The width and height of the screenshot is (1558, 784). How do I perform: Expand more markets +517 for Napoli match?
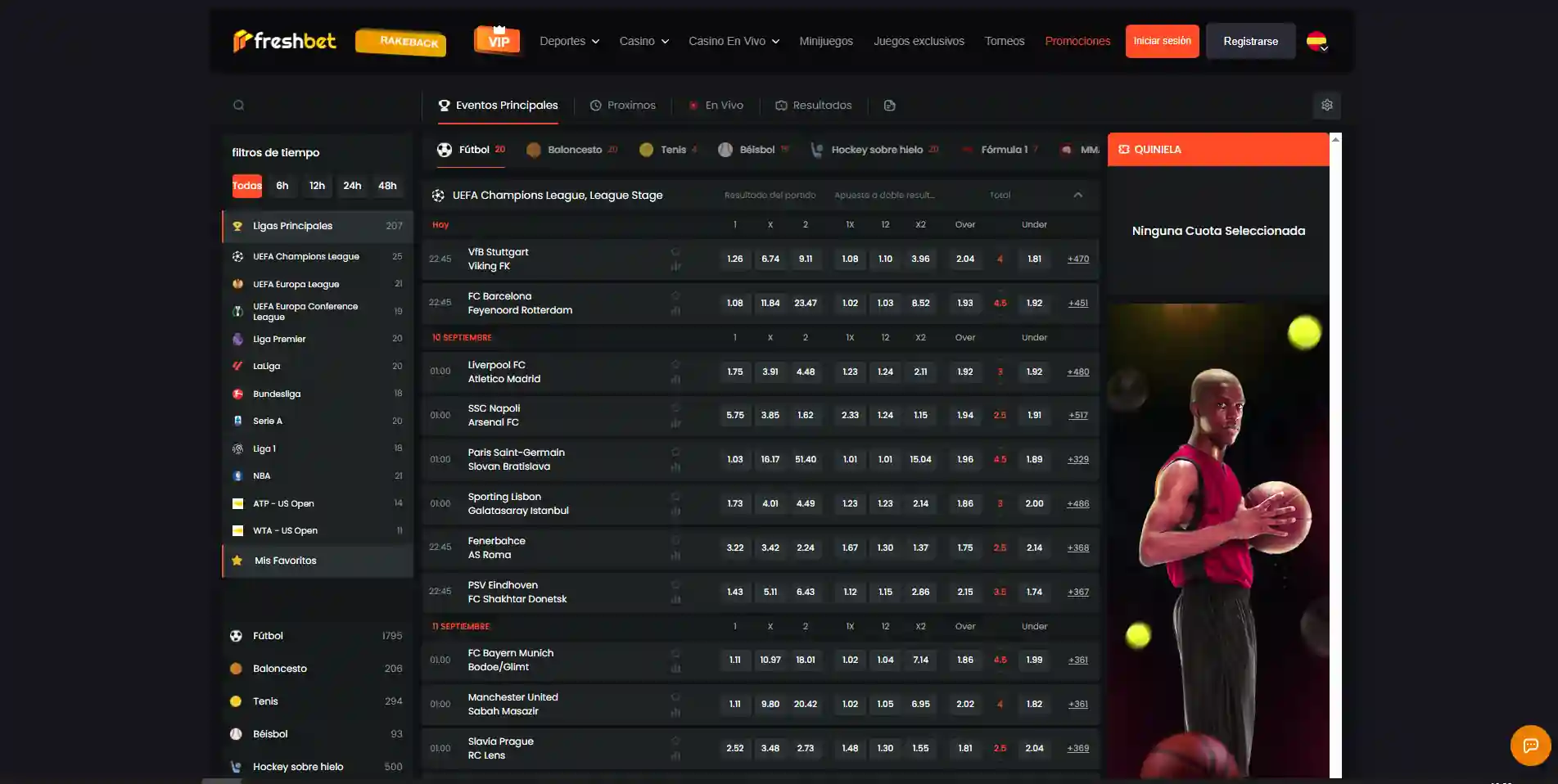(1078, 415)
